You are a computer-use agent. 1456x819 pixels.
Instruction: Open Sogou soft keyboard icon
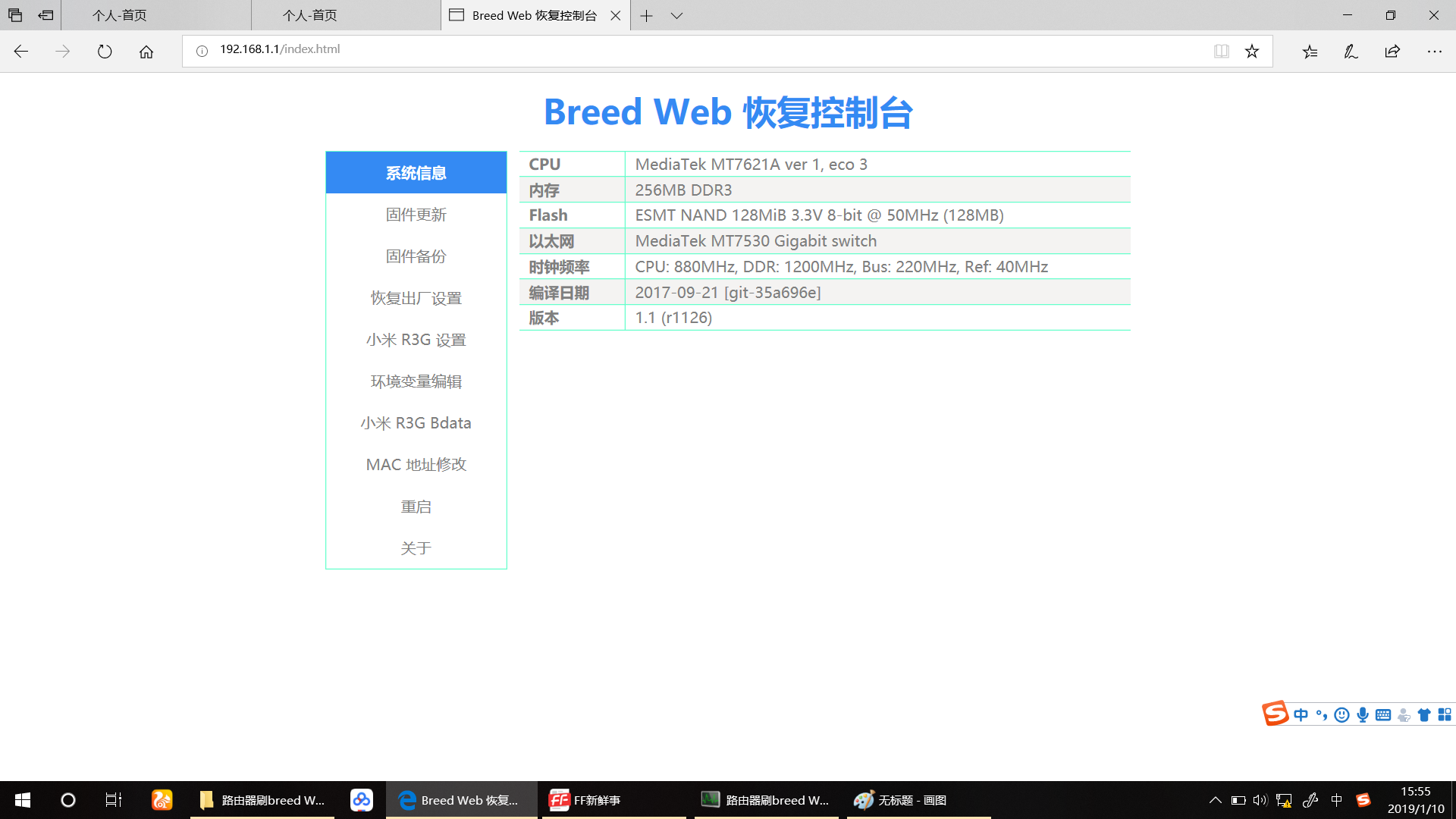(x=1383, y=714)
